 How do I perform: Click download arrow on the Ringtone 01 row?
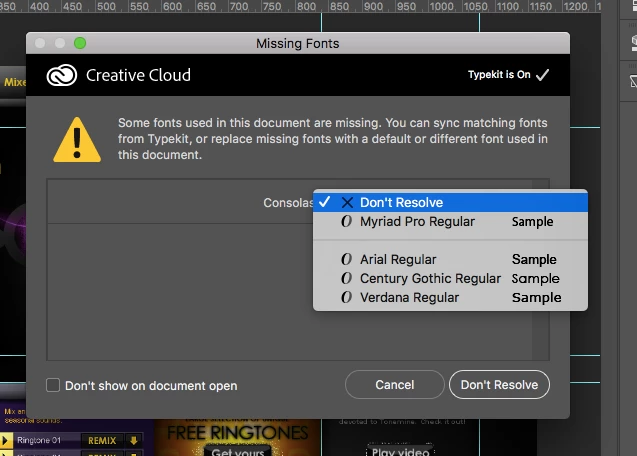pos(134,440)
